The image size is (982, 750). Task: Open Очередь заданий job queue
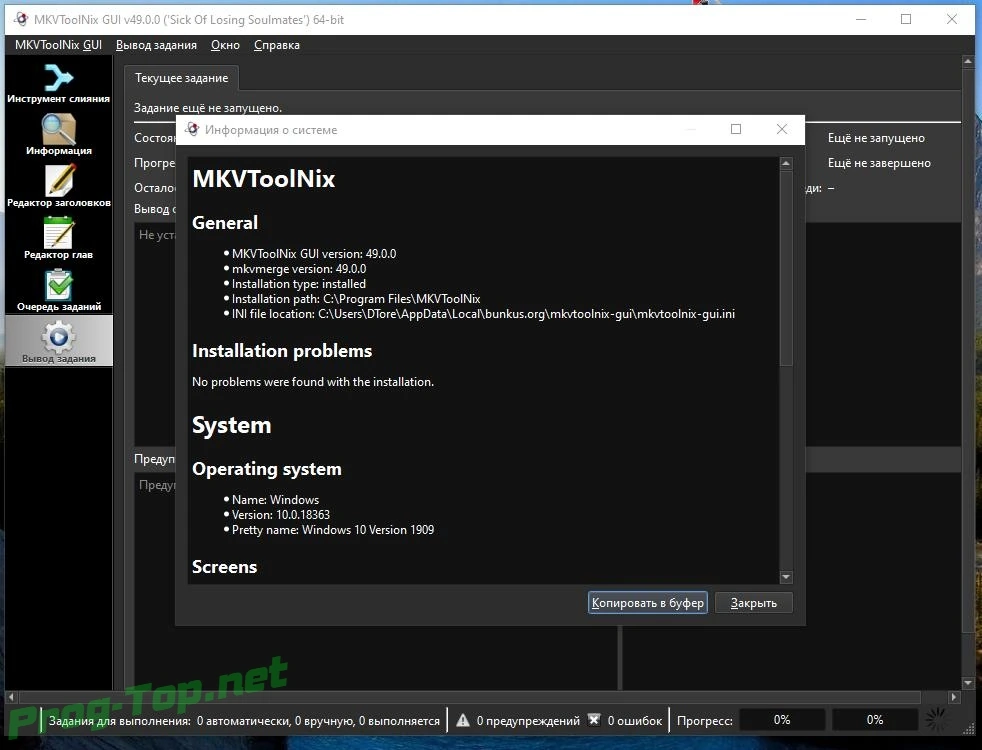(58, 290)
